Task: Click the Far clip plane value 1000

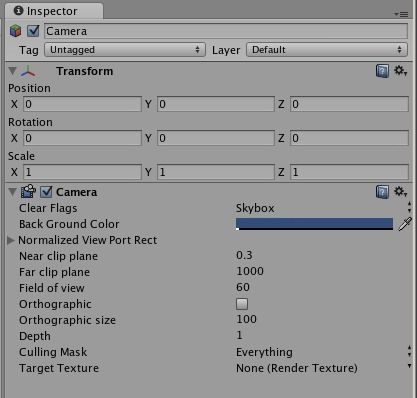Action: click(250, 271)
